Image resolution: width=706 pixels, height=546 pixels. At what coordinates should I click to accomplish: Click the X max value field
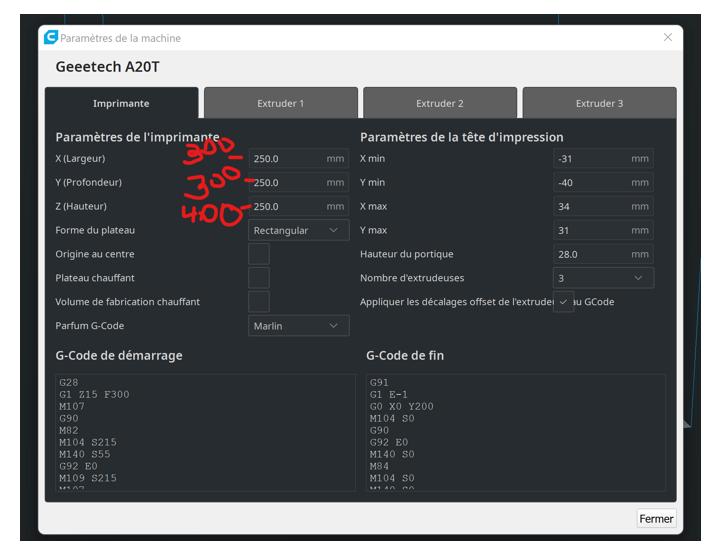point(603,206)
